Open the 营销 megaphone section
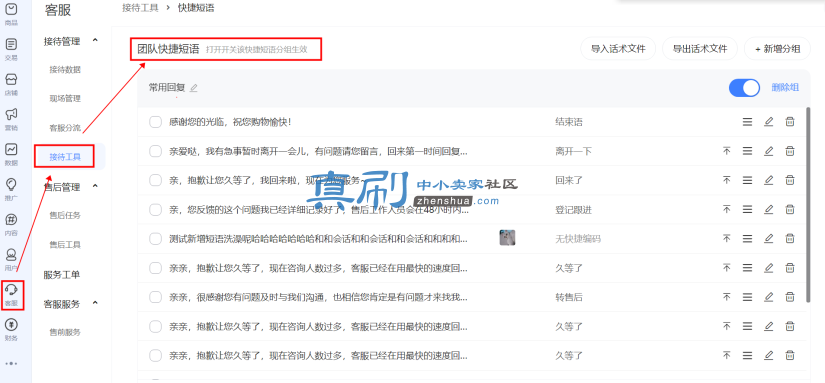This screenshot has height=383, width=825. pos(11,119)
